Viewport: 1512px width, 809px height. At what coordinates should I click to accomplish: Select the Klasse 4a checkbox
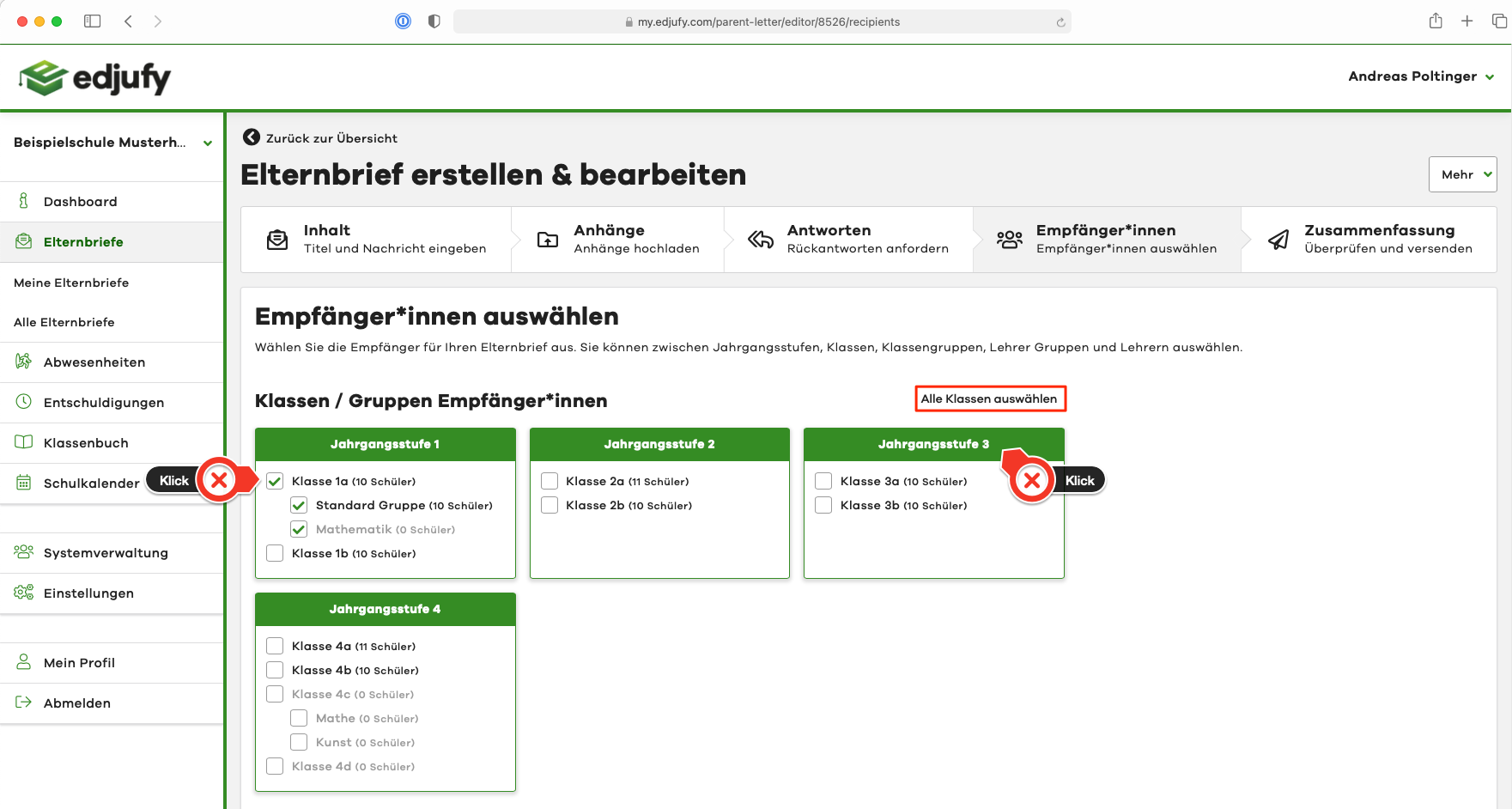(x=275, y=646)
